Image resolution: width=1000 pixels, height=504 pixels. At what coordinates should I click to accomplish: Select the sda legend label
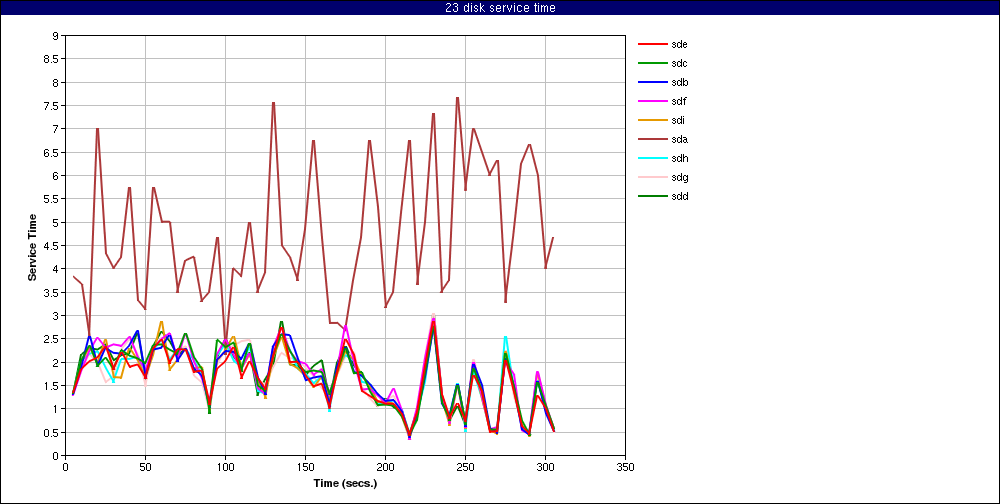pos(679,139)
